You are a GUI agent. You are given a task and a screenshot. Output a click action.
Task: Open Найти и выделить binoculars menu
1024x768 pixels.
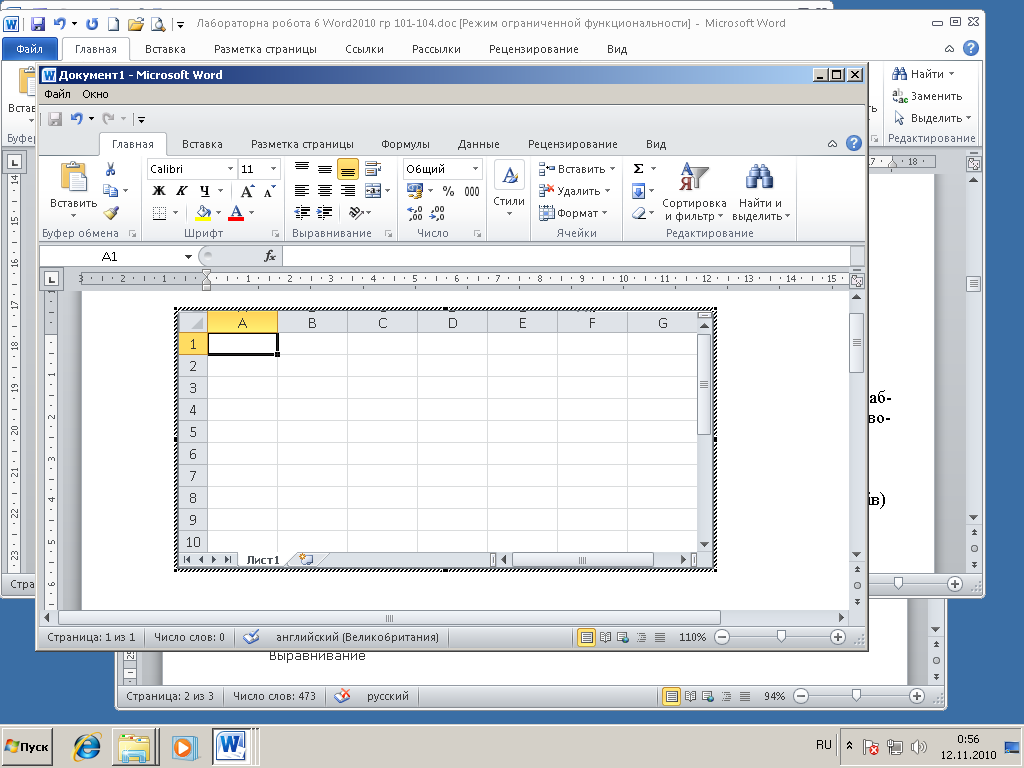click(x=760, y=192)
